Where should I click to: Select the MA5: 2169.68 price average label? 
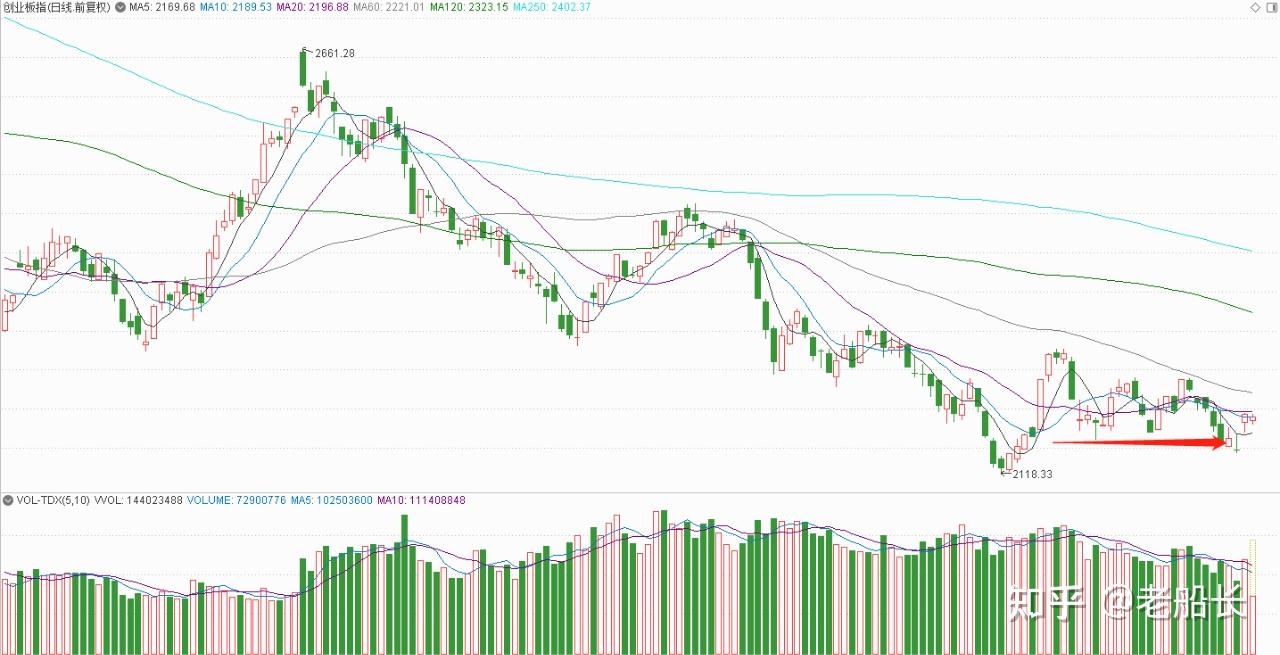162,7
